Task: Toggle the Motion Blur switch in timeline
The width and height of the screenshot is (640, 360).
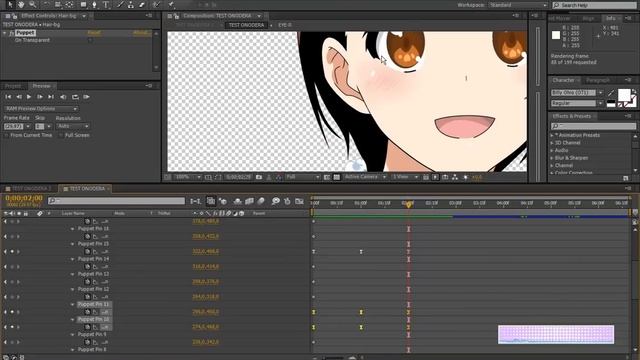Action: point(261,201)
